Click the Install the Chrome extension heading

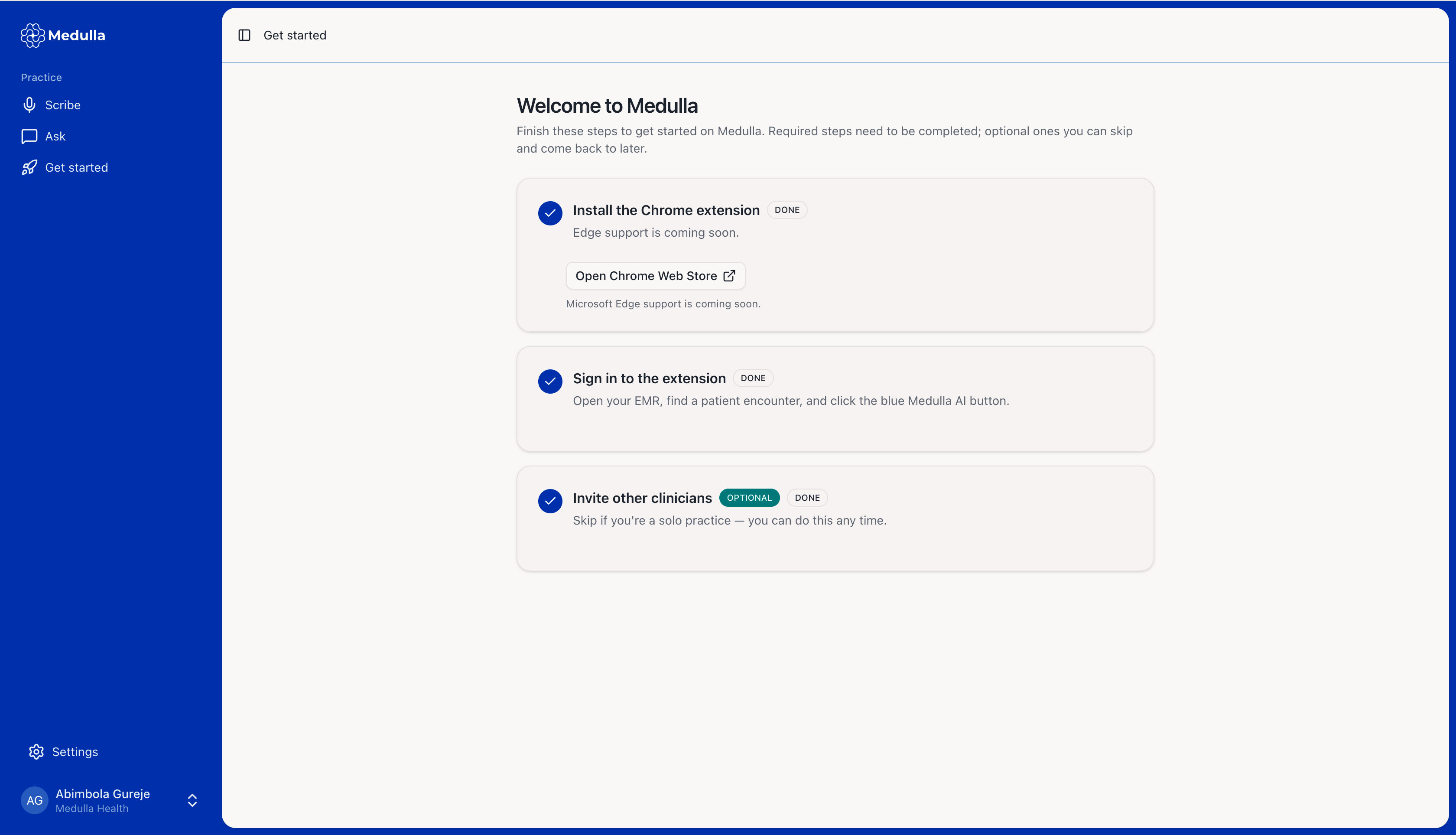click(x=666, y=210)
